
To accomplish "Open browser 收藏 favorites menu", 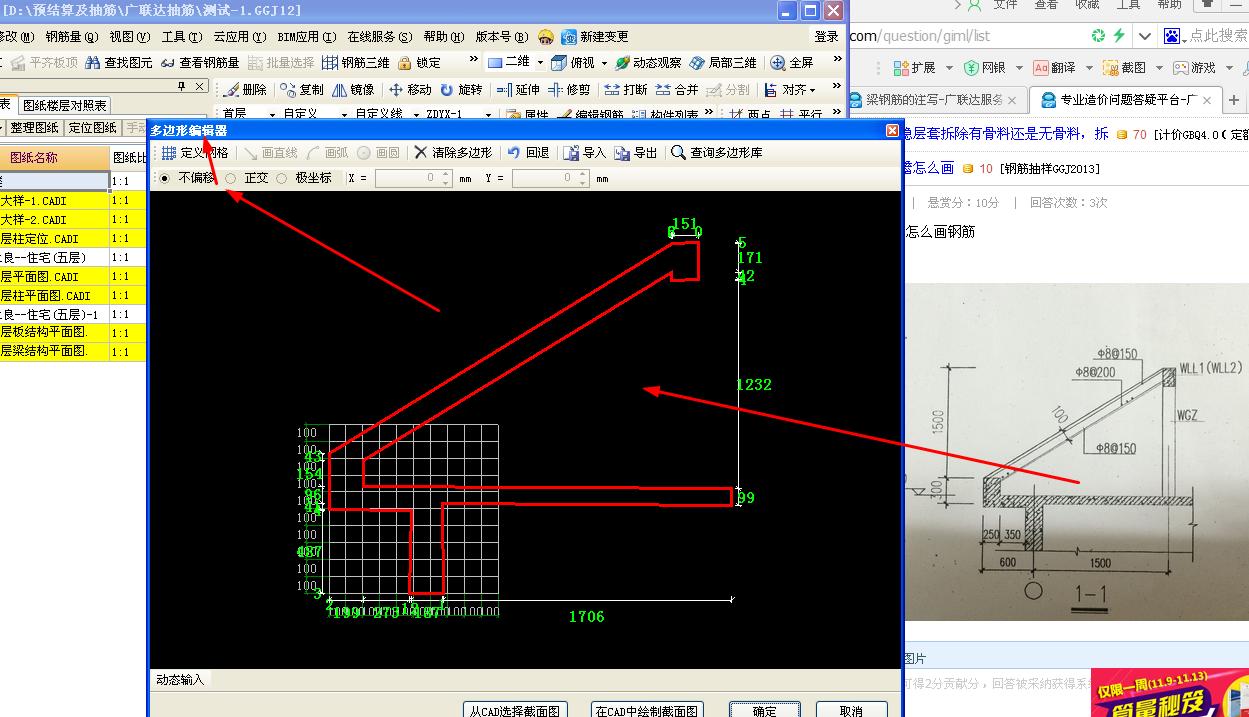I will tap(1087, 5).
